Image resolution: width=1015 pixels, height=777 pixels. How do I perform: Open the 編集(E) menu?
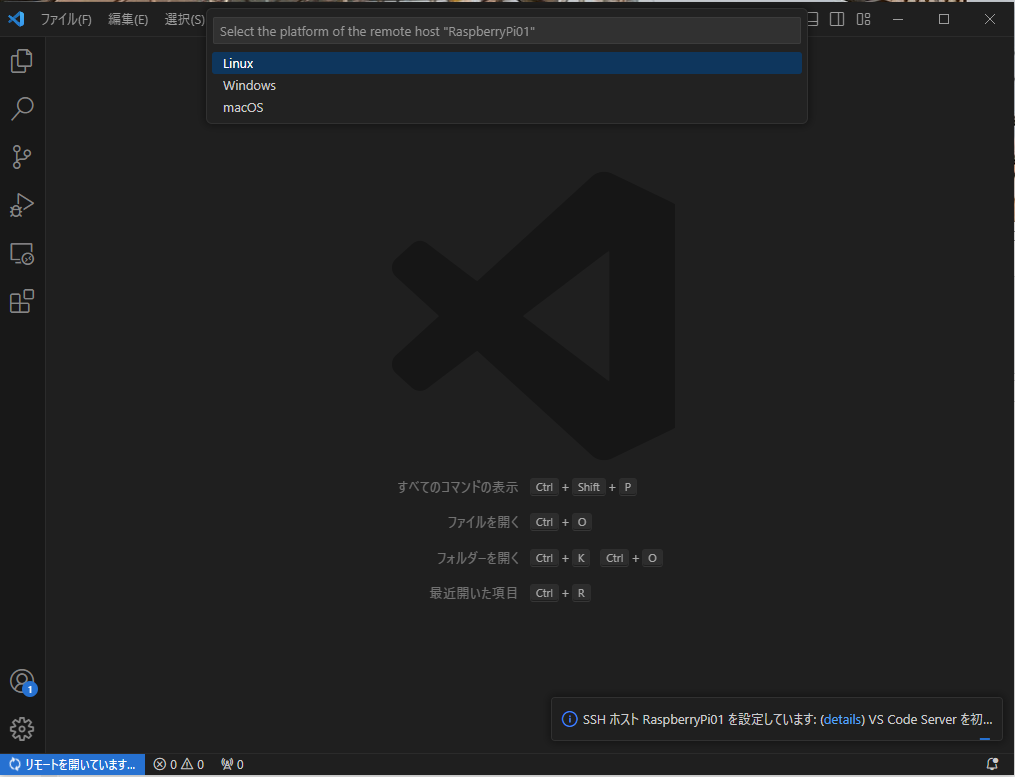(128, 19)
